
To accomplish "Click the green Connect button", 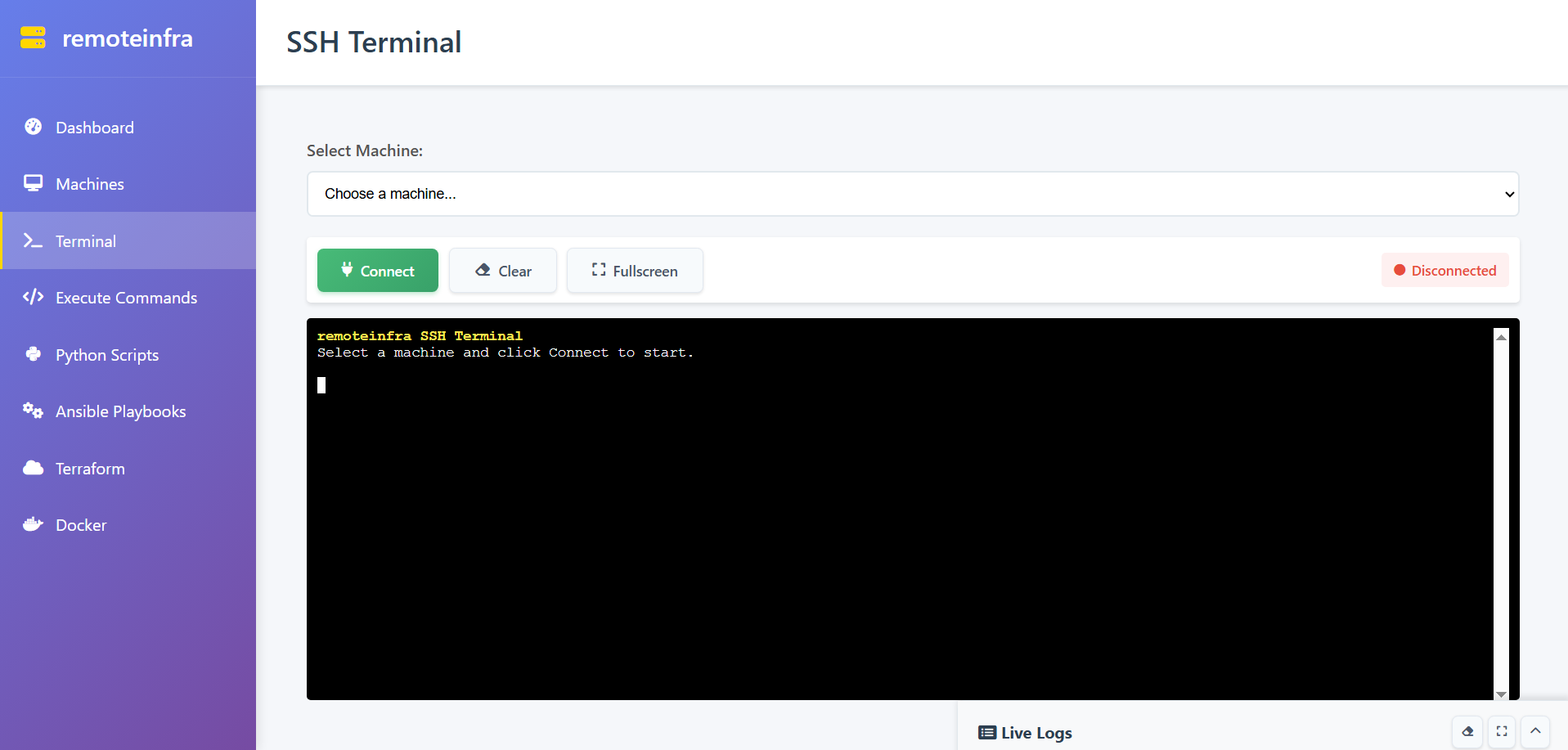I will coord(378,270).
